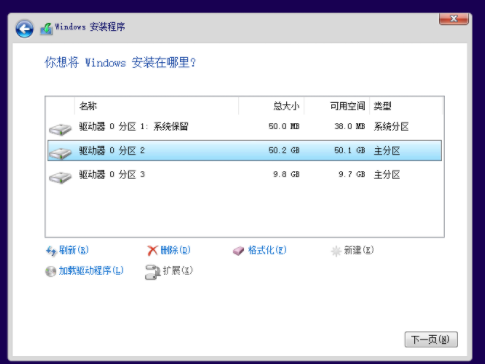Image resolution: width=485 pixels, height=364 pixels.
Task: Click drive icon for 驱动器 0 分区 3
Action: click(x=60, y=177)
